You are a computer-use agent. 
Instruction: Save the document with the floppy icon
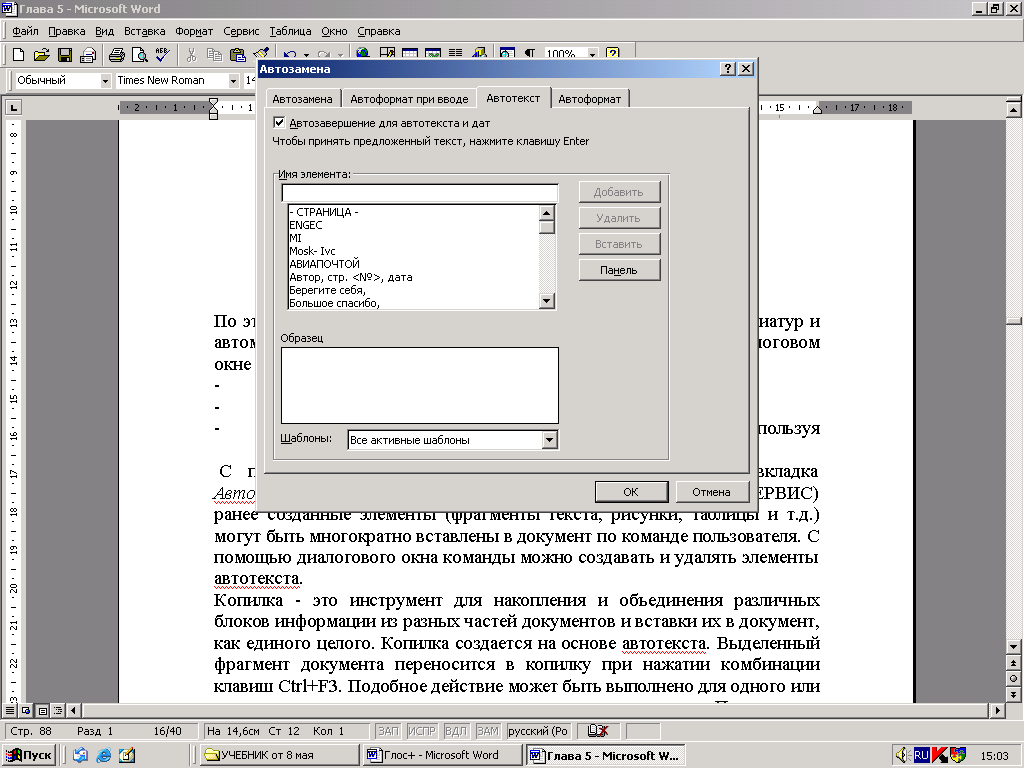pyautogui.click(x=65, y=55)
